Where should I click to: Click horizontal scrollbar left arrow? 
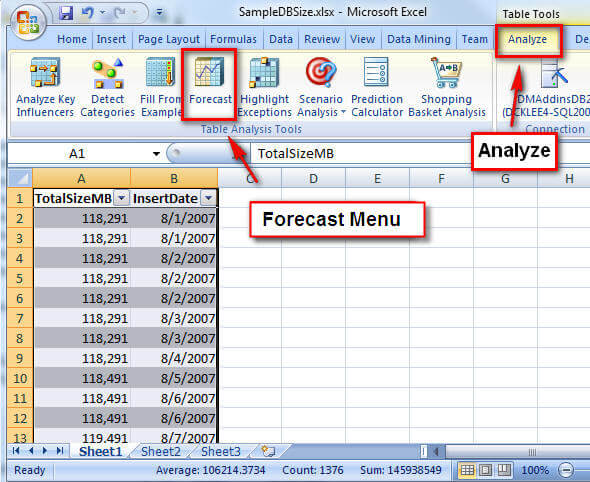point(436,451)
